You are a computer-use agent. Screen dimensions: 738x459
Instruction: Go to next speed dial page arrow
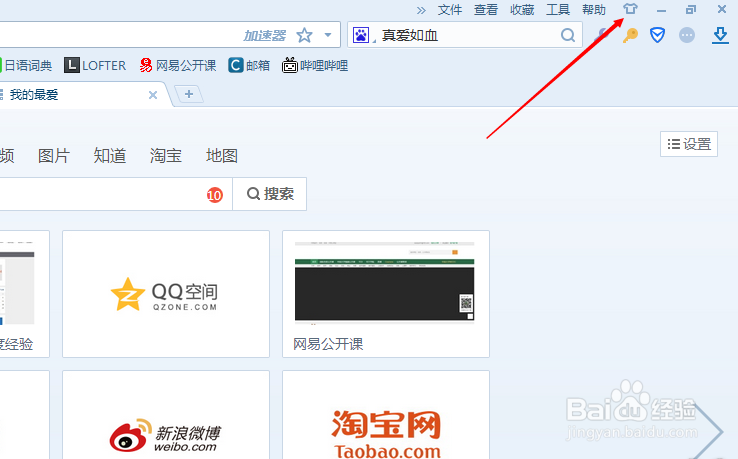point(708,430)
